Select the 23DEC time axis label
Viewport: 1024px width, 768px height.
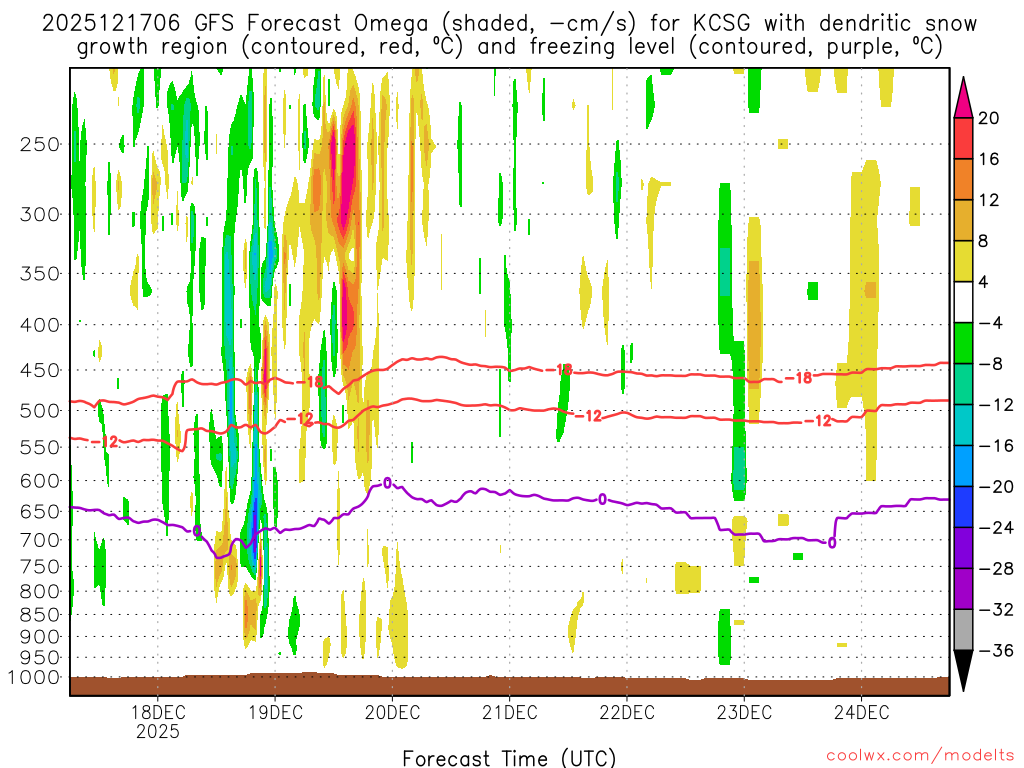click(x=744, y=712)
